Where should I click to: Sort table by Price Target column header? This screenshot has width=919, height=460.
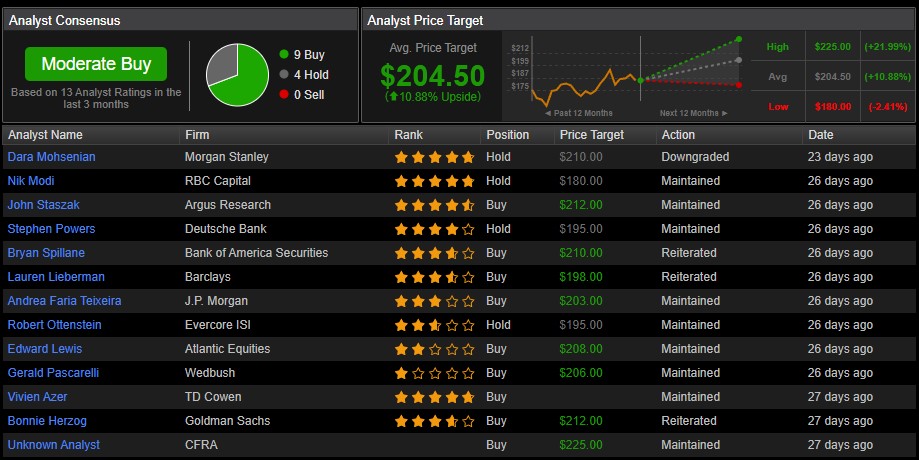[x=592, y=135]
